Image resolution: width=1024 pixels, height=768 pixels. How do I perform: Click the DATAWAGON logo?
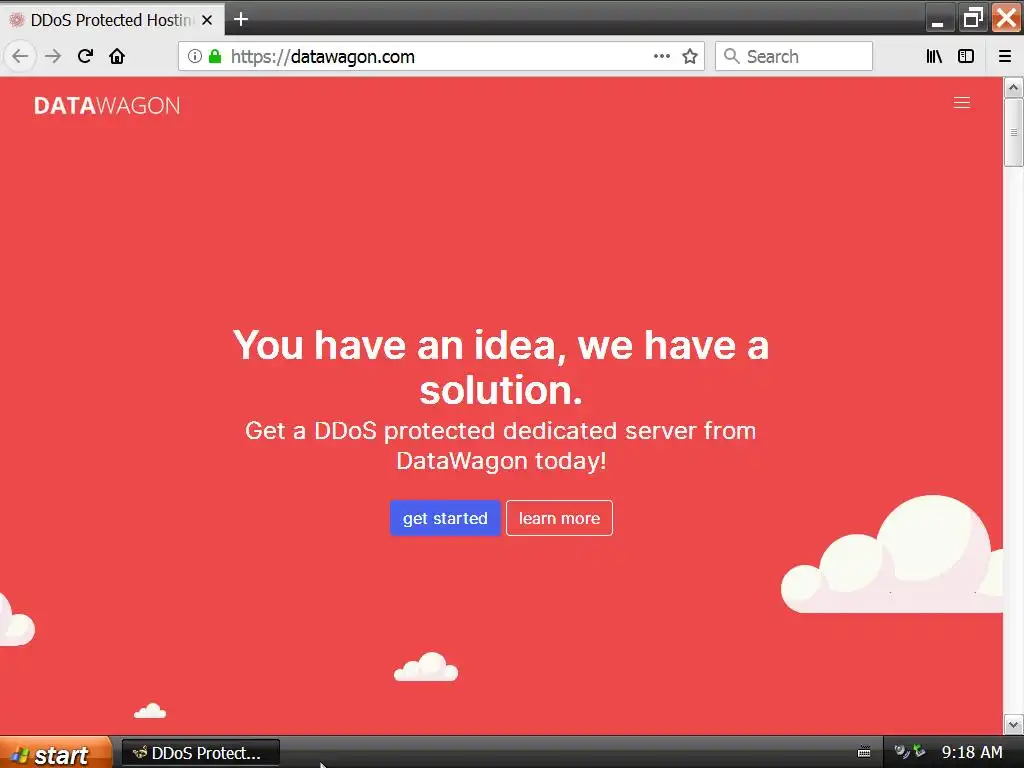[107, 106]
